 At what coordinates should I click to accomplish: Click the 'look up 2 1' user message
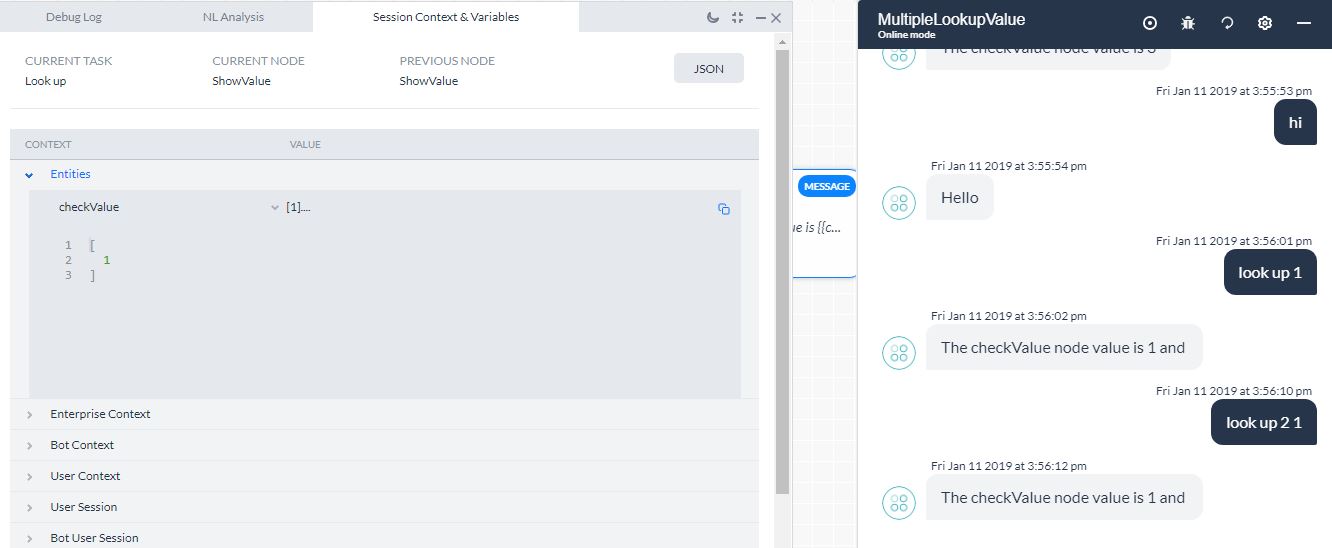(1264, 422)
